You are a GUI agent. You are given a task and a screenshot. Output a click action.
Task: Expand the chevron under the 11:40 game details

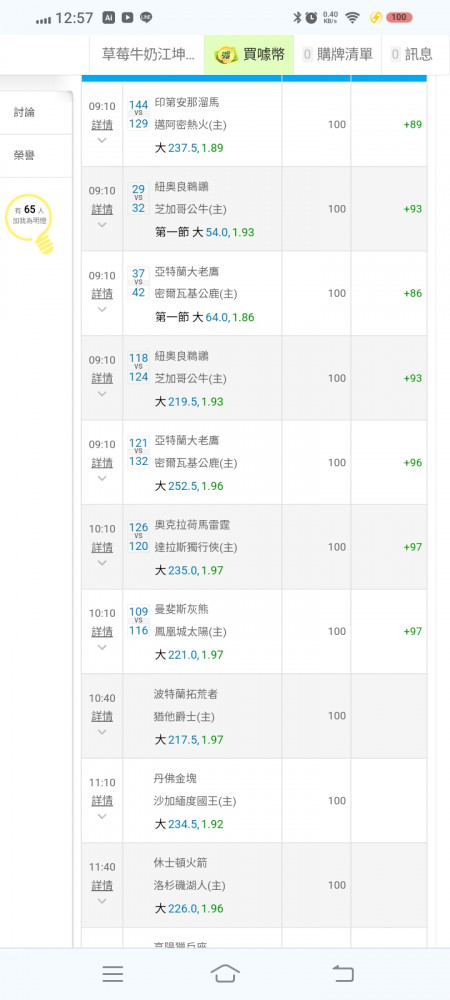click(102, 901)
